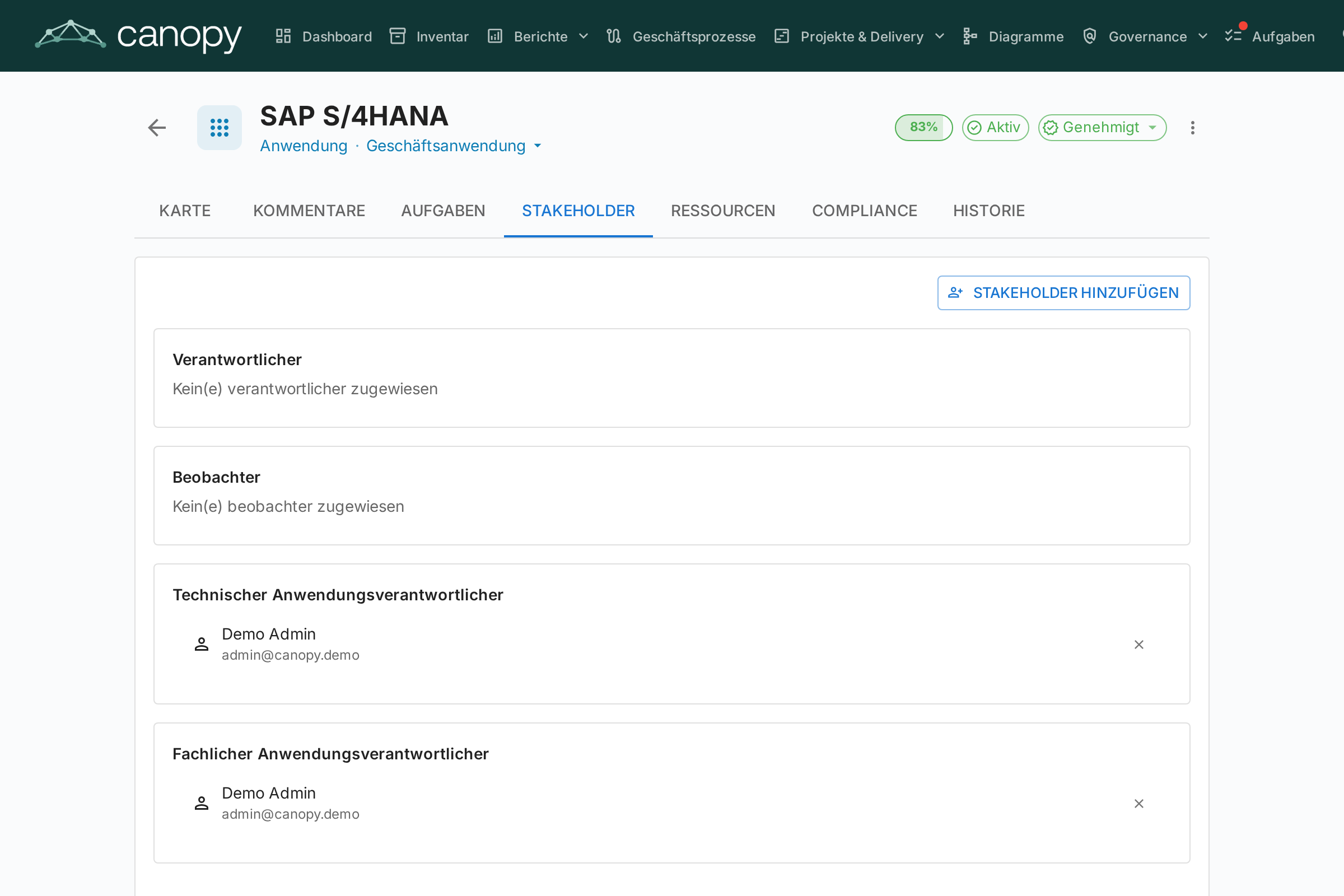The width and height of the screenshot is (1344, 896).
Task: Switch to the Karte tab
Action: 185,211
